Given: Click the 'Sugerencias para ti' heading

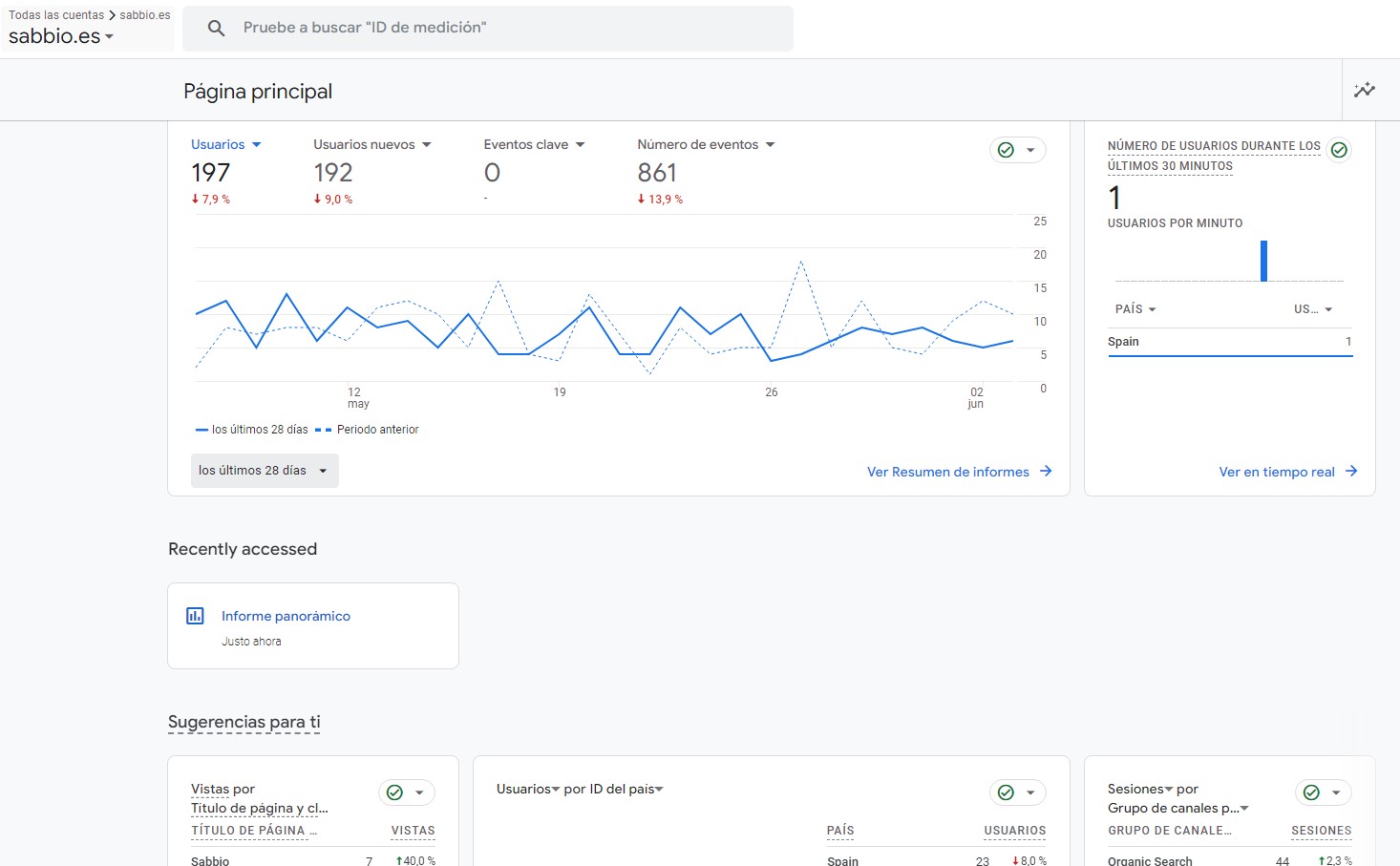Looking at the screenshot, I should [x=244, y=722].
